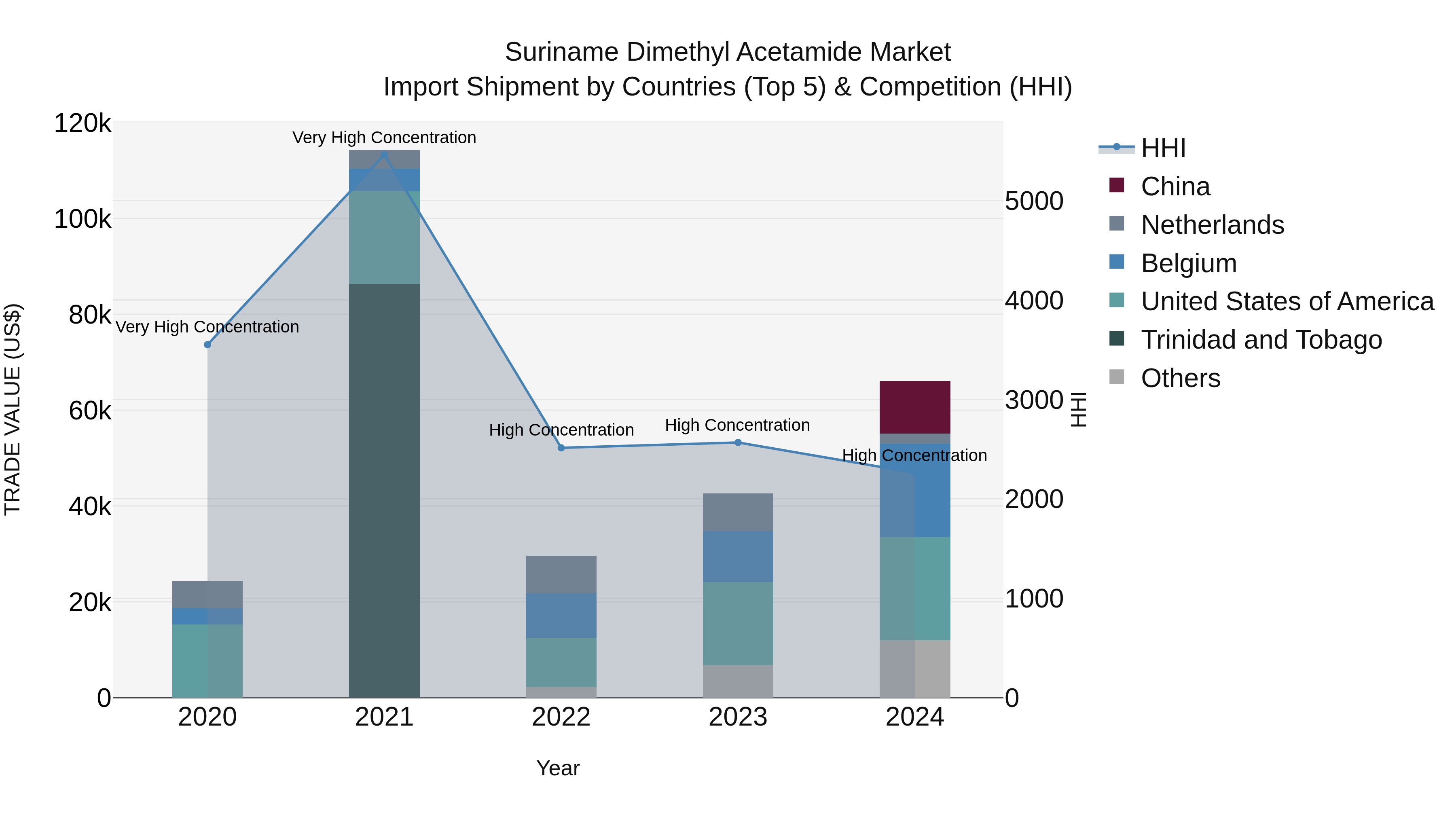Screen dimensions: 1456x819
Task: Click the United States segment of 2023 bar
Action: coord(738,623)
